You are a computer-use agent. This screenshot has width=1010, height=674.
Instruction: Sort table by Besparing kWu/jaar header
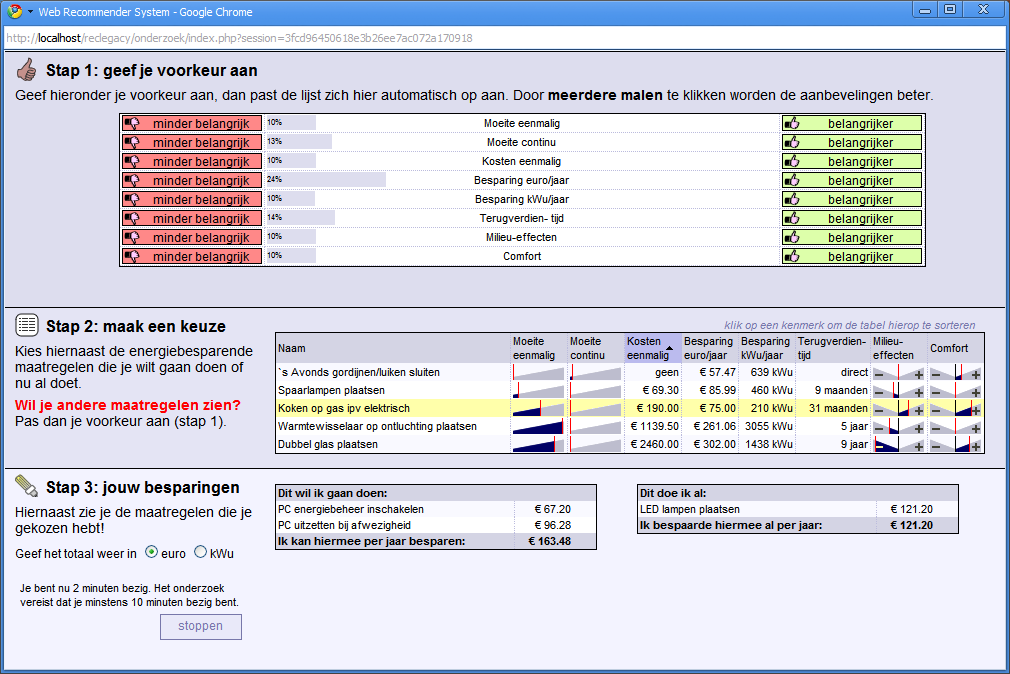(766, 347)
